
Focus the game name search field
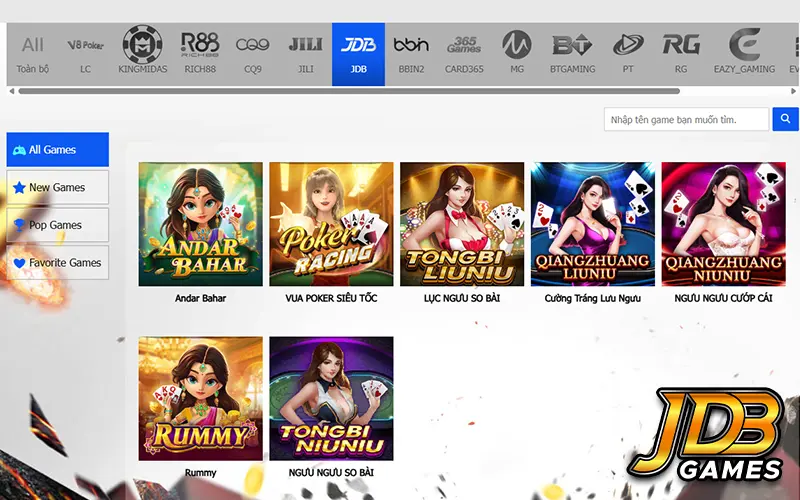pyautogui.click(x=686, y=119)
